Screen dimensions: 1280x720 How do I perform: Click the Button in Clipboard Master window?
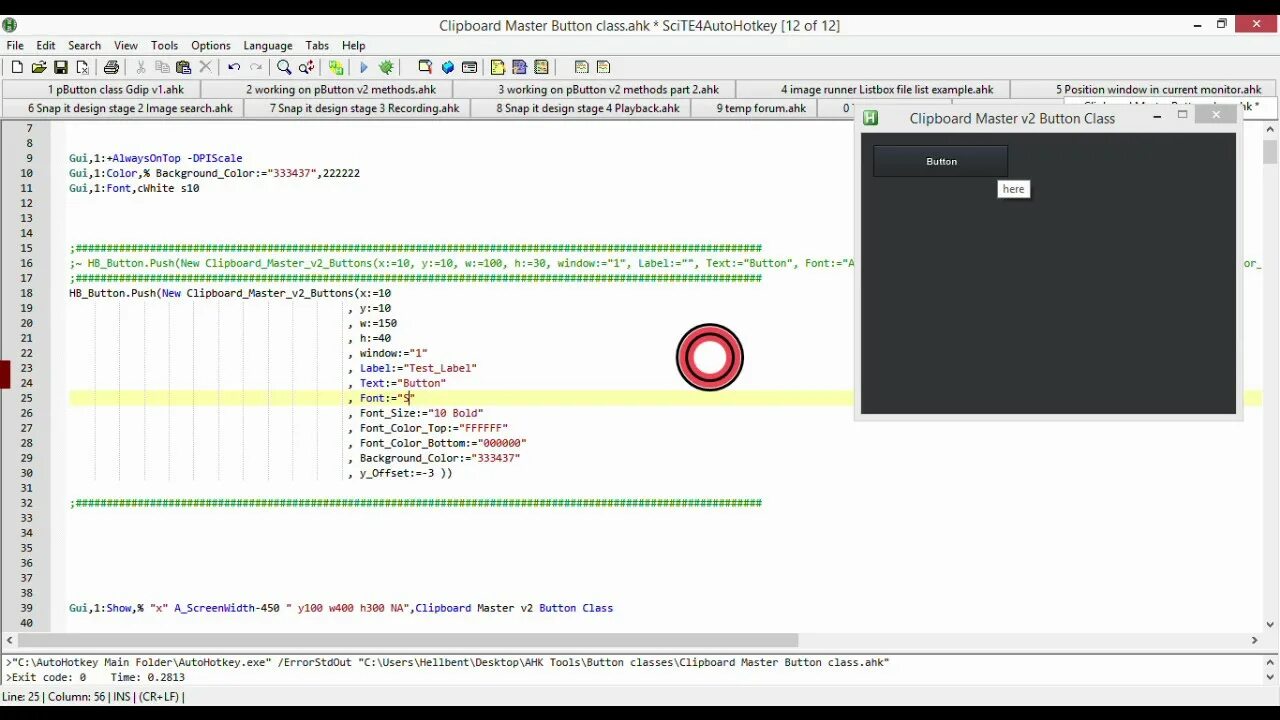pyautogui.click(x=941, y=161)
